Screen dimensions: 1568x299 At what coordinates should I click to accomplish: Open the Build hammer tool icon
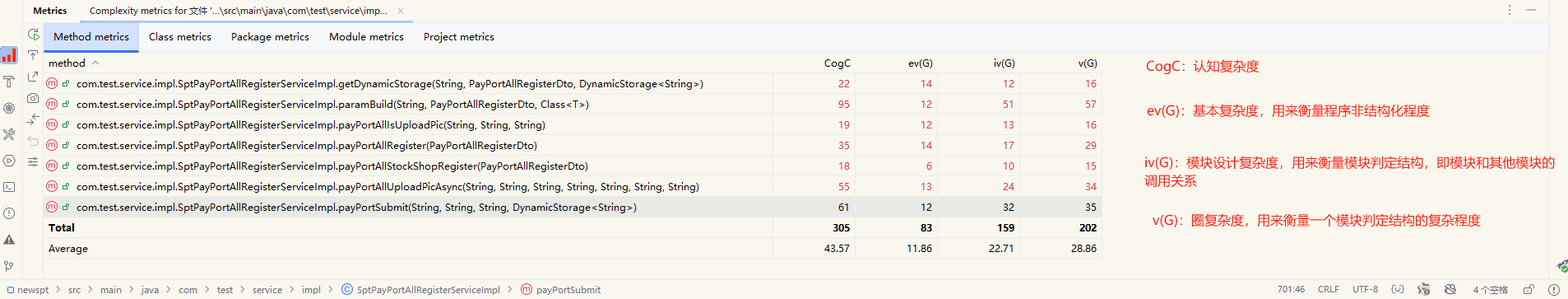(9, 82)
